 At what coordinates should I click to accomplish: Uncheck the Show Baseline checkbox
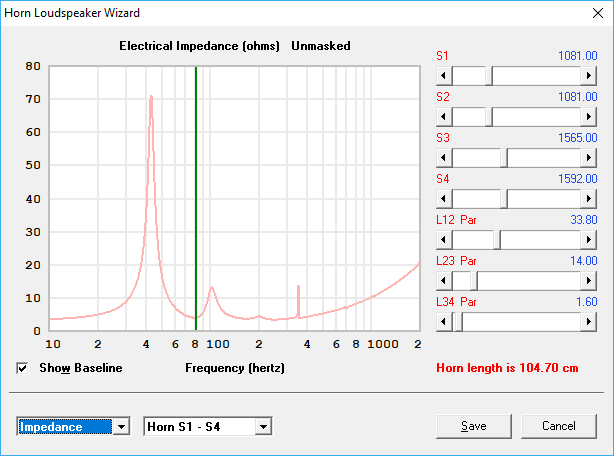tap(22, 368)
